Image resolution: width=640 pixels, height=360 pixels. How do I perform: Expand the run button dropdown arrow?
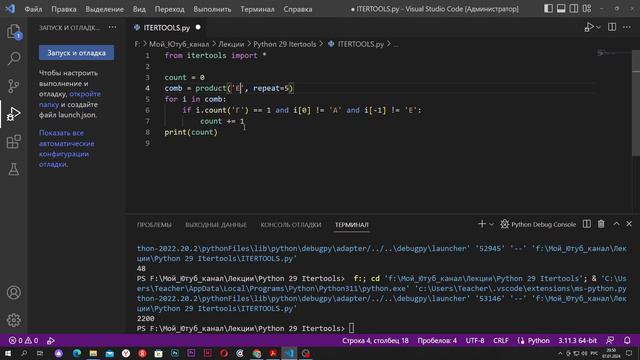click(598, 27)
